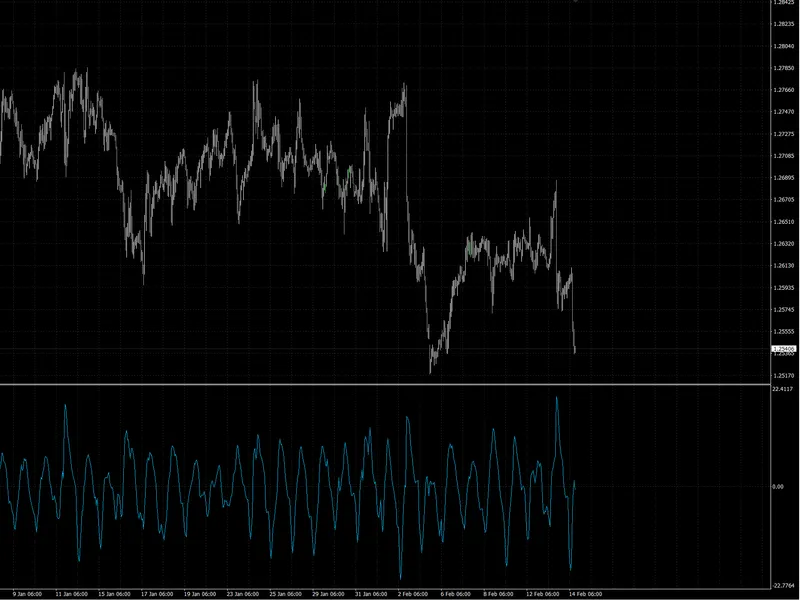800x600 pixels.
Task: Click the highest peak of the blue oscillator line
Action: (557, 398)
